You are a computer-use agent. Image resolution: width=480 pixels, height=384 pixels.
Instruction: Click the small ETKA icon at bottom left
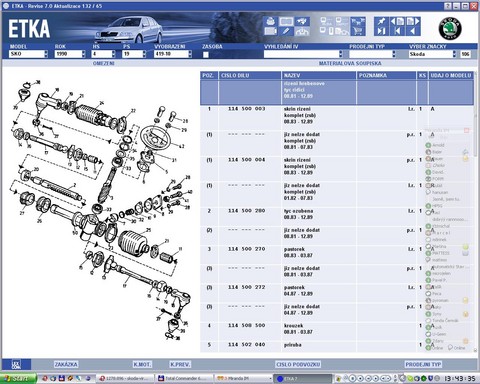click(x=16, y=364)
